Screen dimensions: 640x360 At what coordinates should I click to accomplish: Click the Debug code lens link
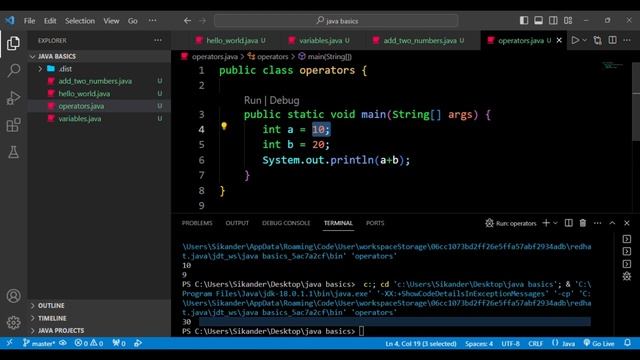point(284,100)
